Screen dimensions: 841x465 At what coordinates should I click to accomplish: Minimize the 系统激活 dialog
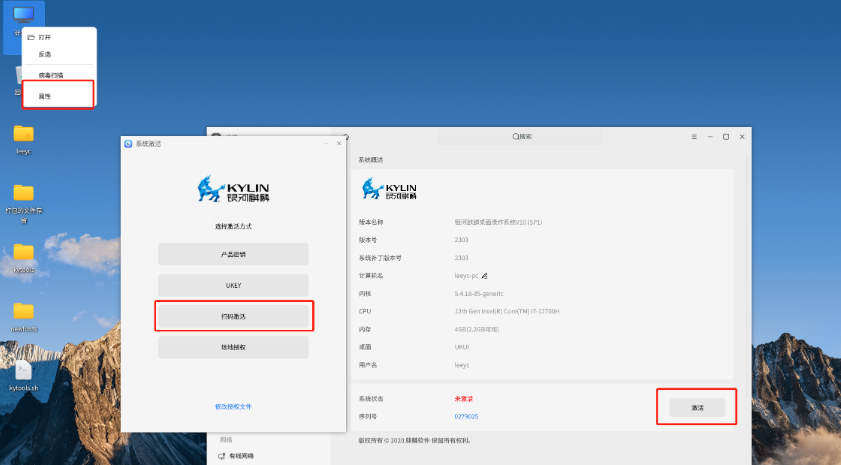coord(326,143)
